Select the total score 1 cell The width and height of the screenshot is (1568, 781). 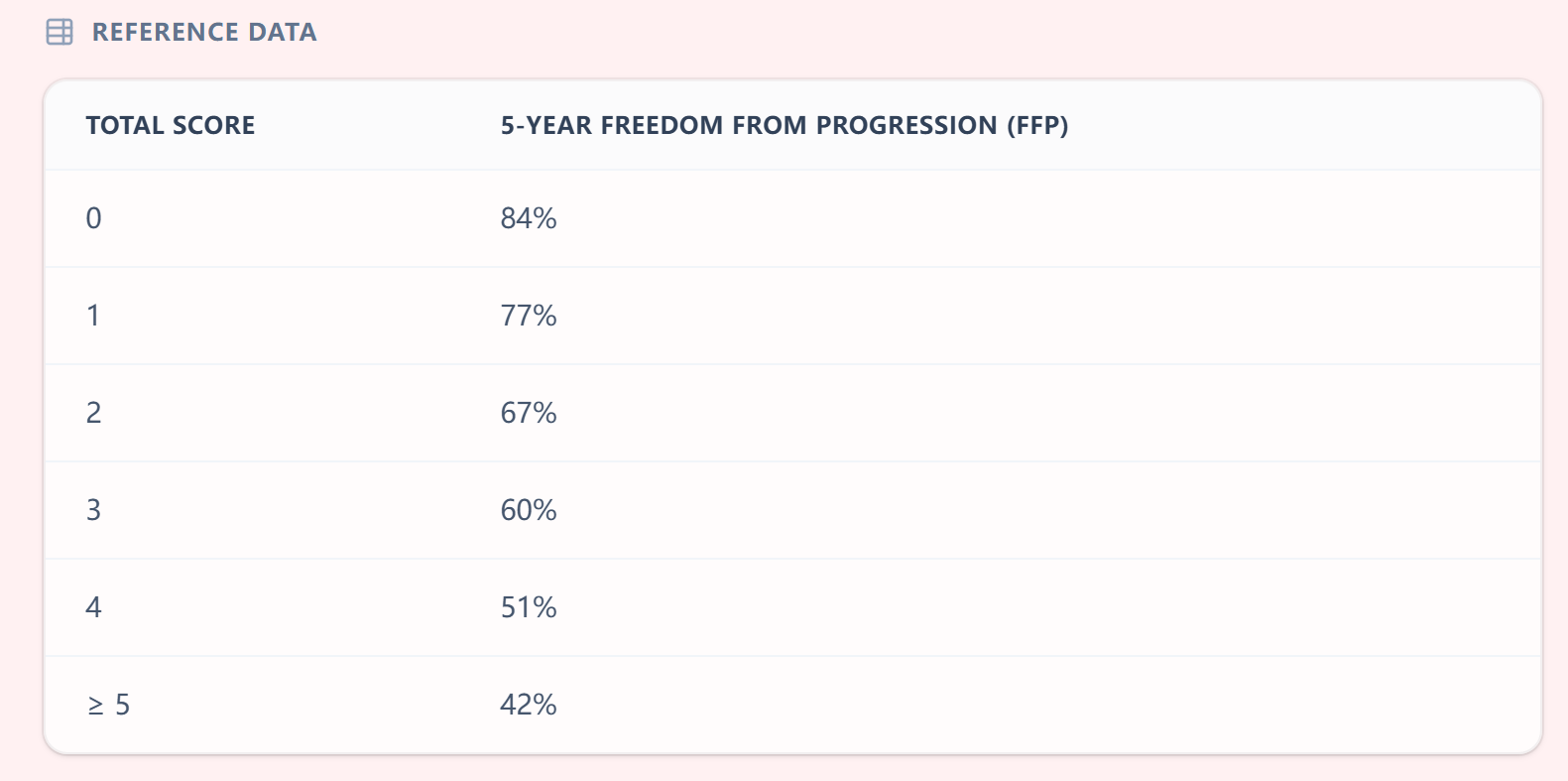93,316
